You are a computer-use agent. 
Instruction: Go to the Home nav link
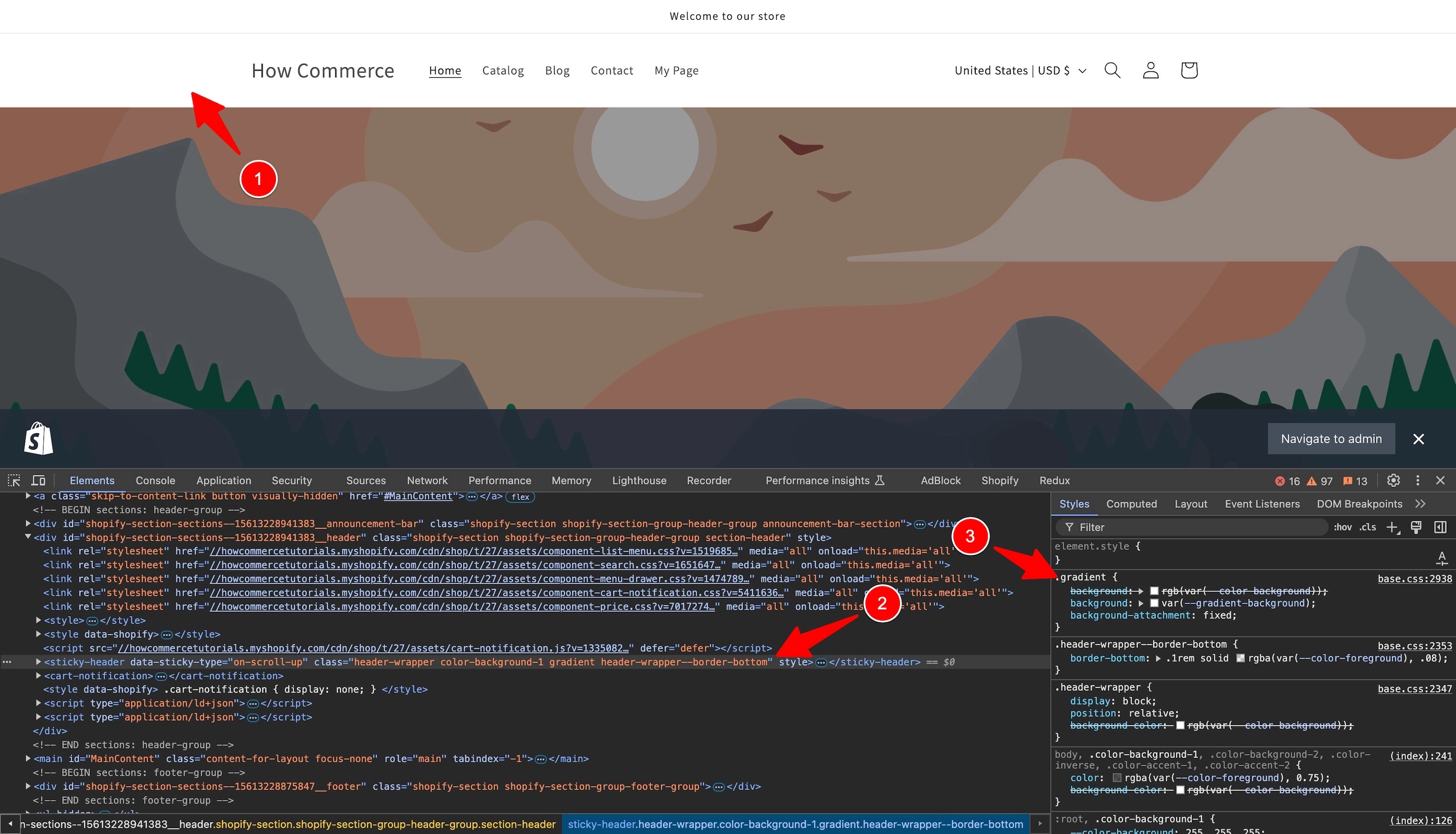click(x=445, y=70)
